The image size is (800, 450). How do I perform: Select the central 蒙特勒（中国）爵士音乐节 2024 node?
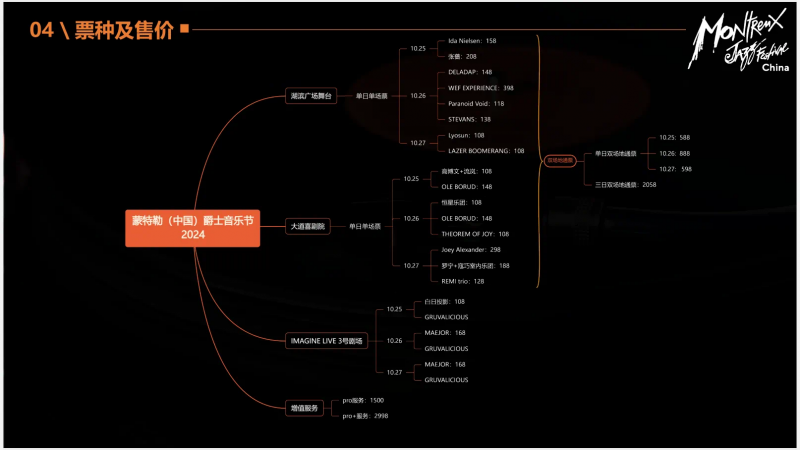pos(192,228)
